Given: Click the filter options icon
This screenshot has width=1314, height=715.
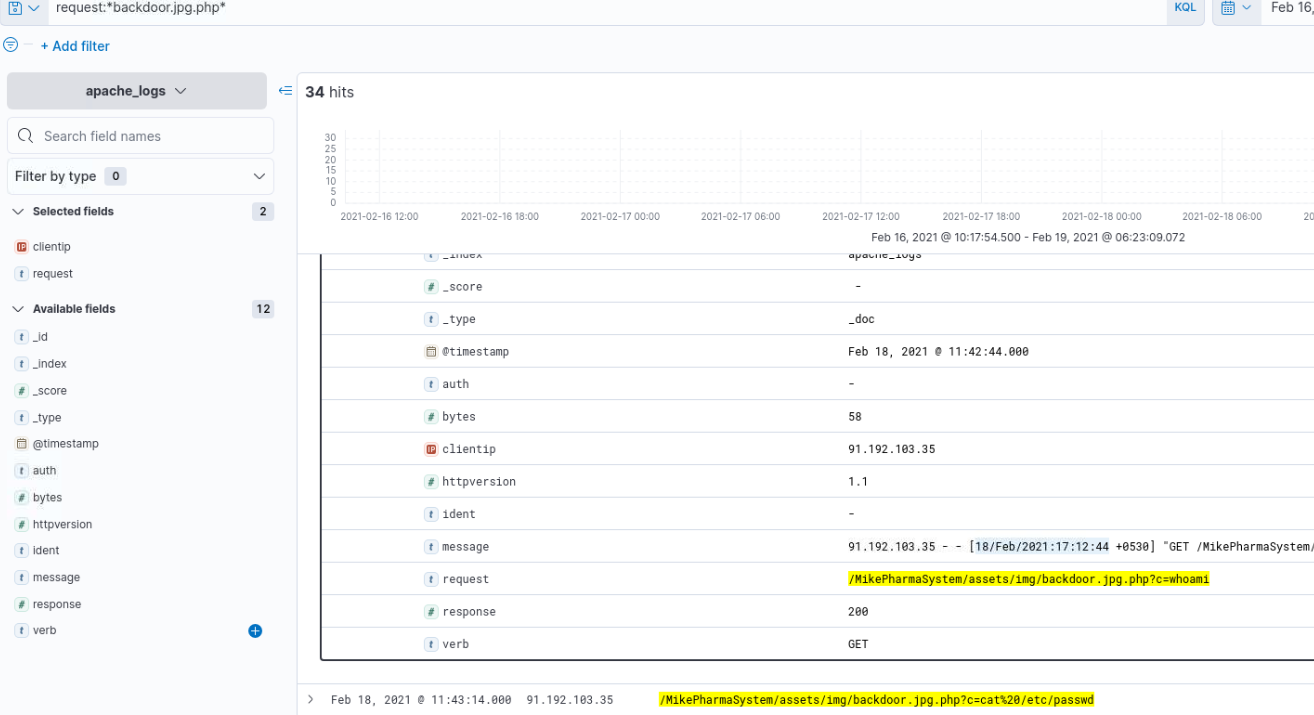Looking at the screenshot, I should [x=11, y=45].
